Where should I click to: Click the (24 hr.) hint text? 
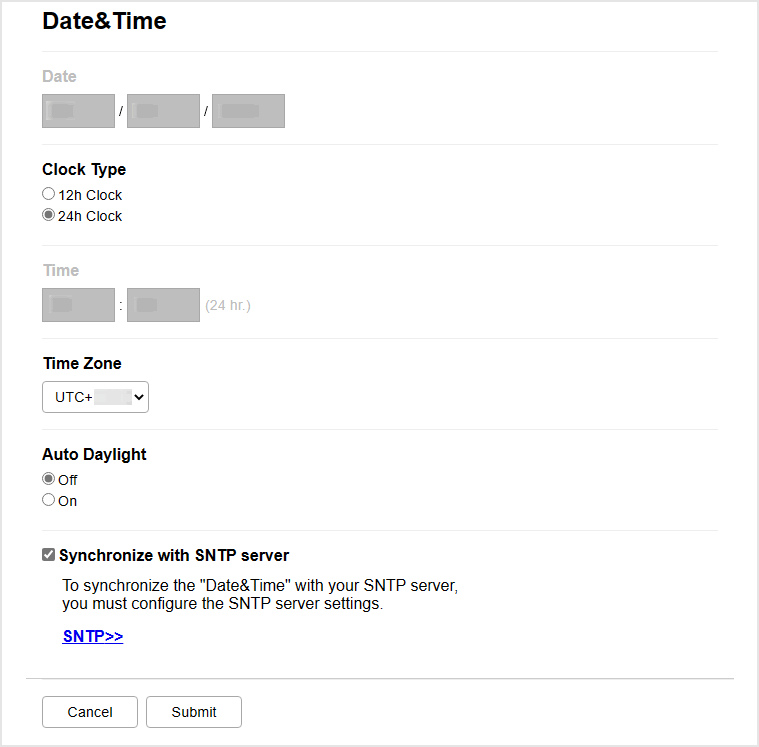[x=228, y=306]
